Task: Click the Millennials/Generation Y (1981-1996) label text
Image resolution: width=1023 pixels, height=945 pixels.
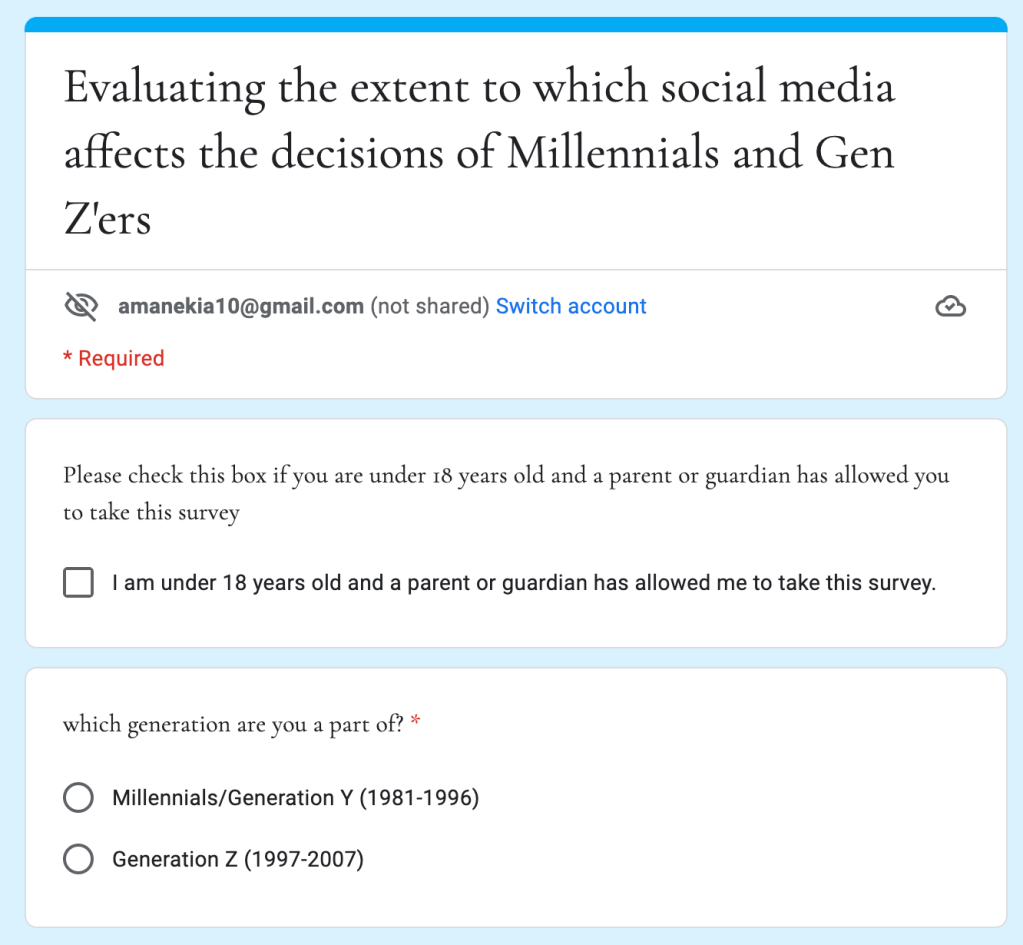Action: tap(295, 798)
